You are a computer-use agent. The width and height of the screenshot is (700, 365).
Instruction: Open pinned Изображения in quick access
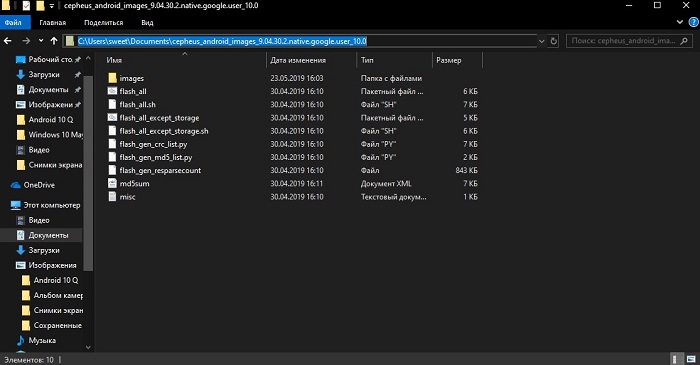[50, 105]
